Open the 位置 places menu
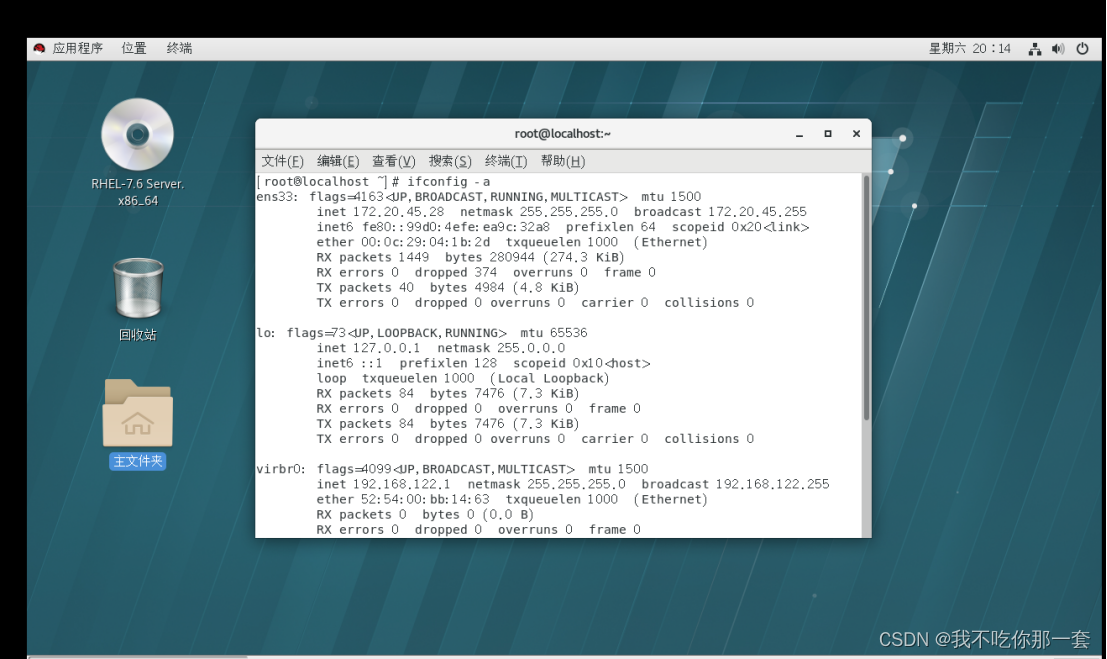The height and width of the screenshot is (659, 1107). [133, 48]
